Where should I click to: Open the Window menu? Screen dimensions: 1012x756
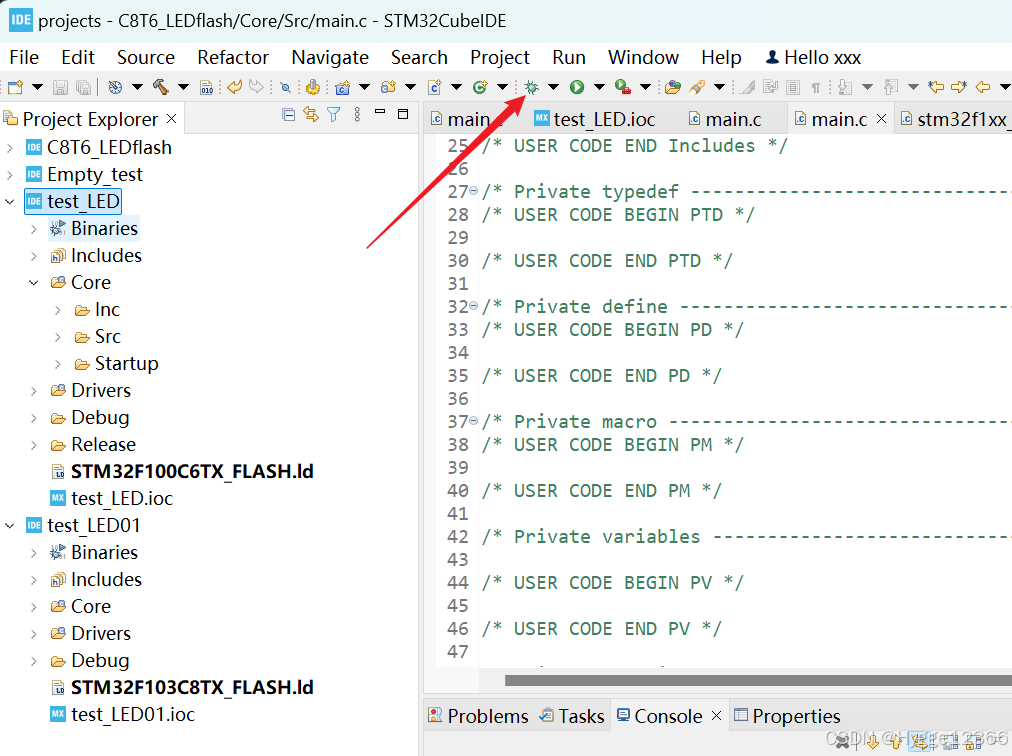point(643,57)
